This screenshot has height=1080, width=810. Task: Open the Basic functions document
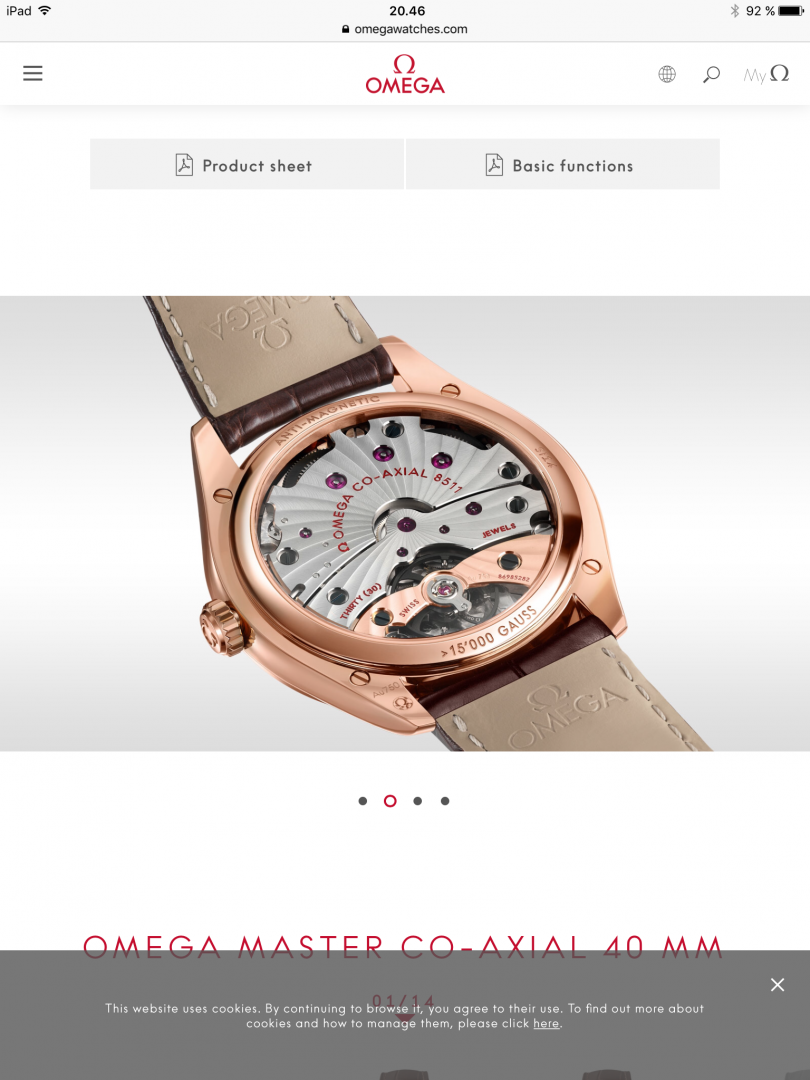563,164
